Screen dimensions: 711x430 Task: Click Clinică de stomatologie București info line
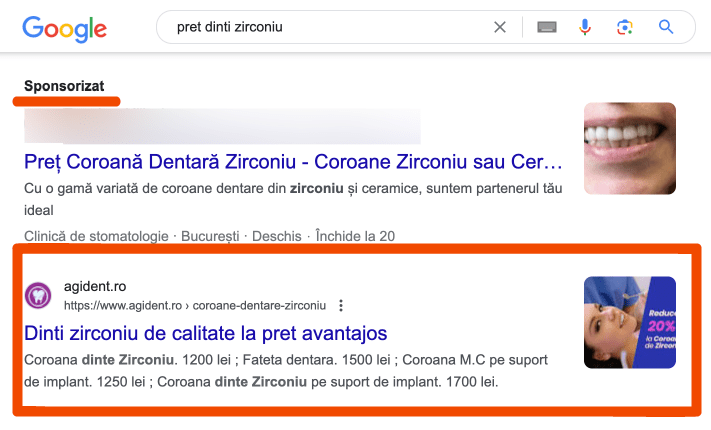tap(209, 236)
